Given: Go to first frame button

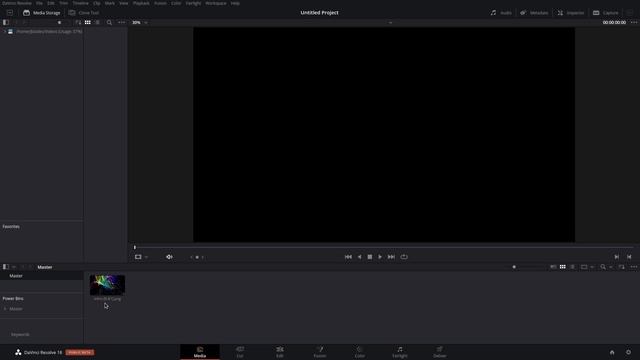Looking at the screenshot, I should coord(348,257).
